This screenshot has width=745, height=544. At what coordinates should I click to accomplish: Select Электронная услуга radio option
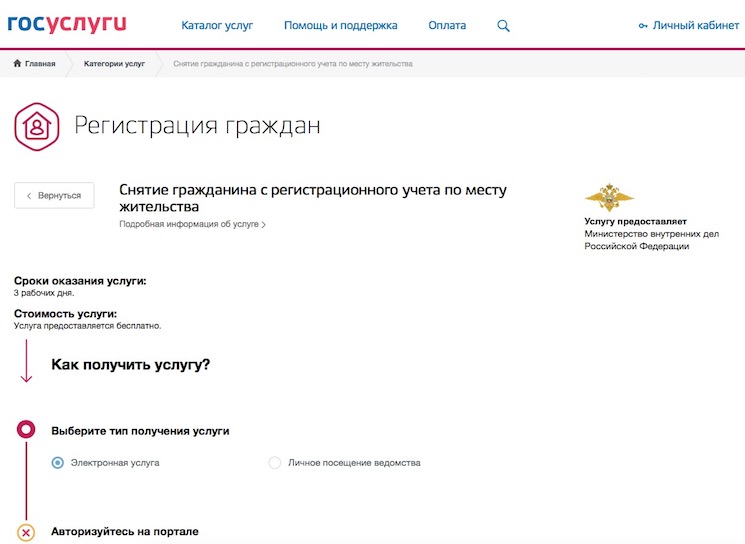[58, 463]
